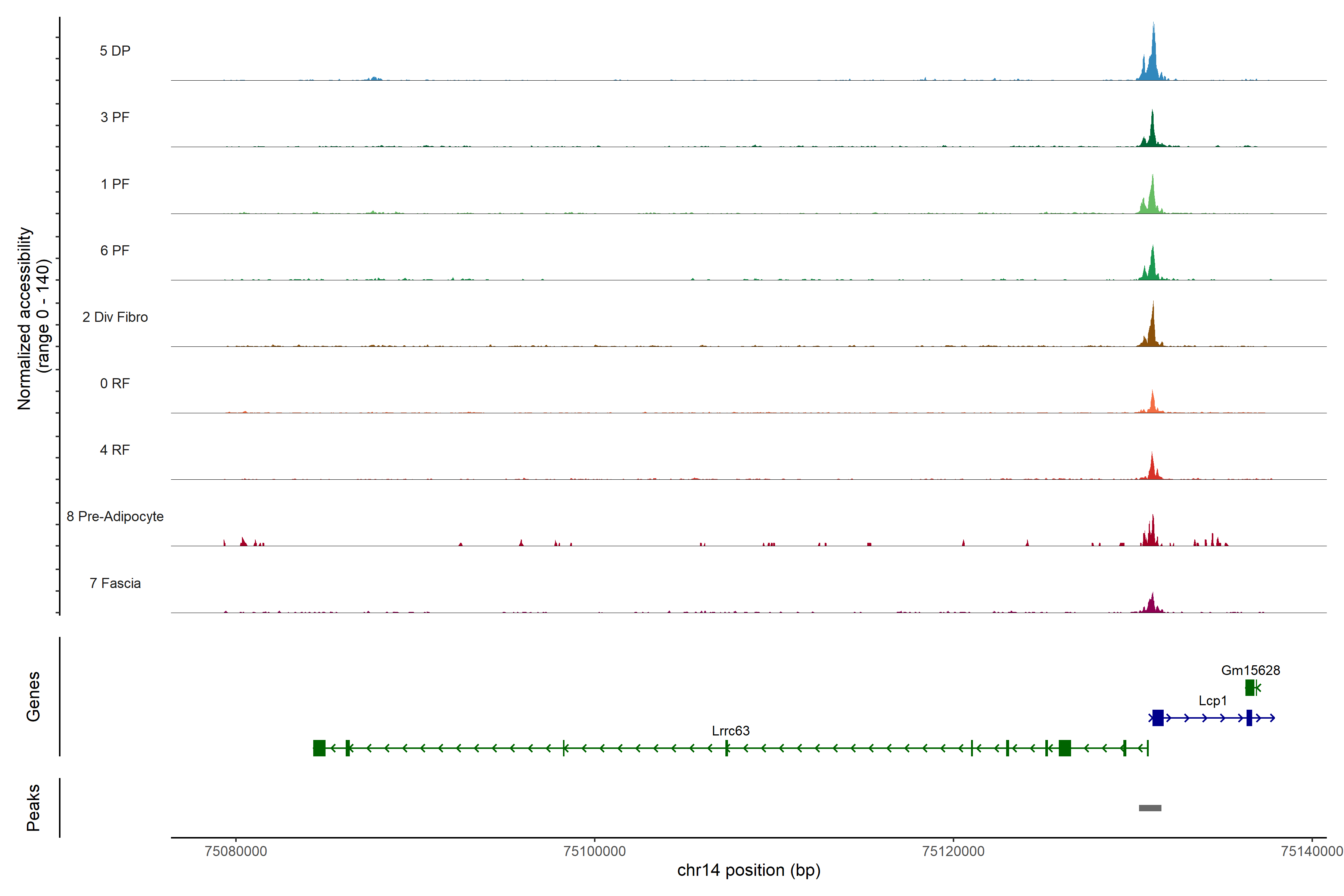Click the leftmost green Lrrc63 exon box

319,748
